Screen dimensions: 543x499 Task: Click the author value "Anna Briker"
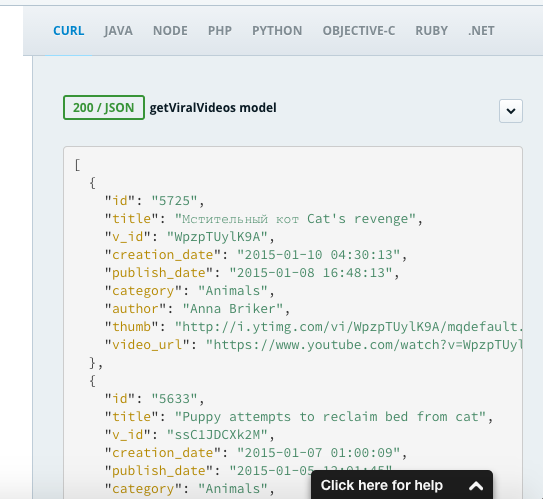click(233, 309)
